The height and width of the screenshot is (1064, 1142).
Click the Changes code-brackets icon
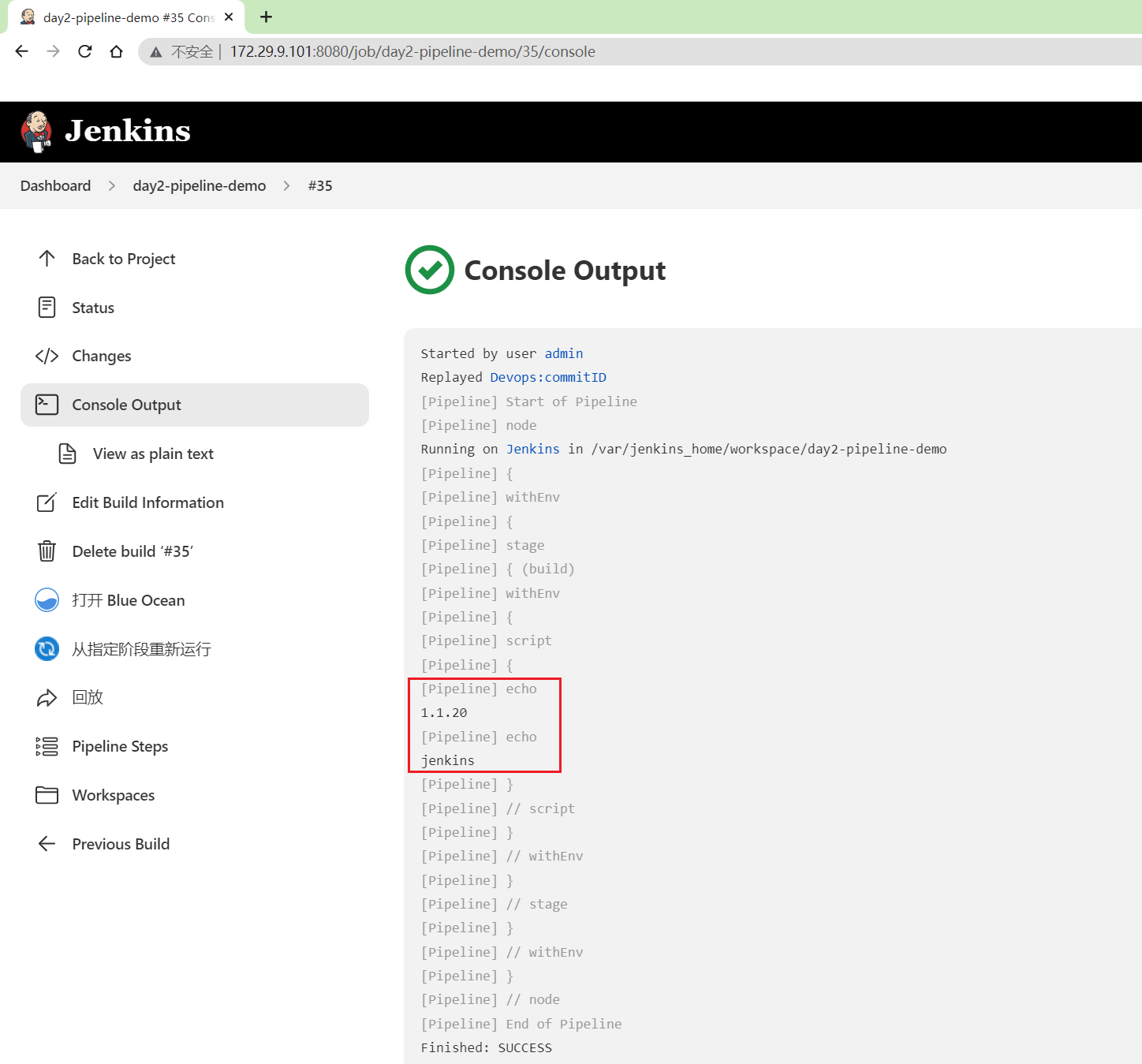pos(47,356)
